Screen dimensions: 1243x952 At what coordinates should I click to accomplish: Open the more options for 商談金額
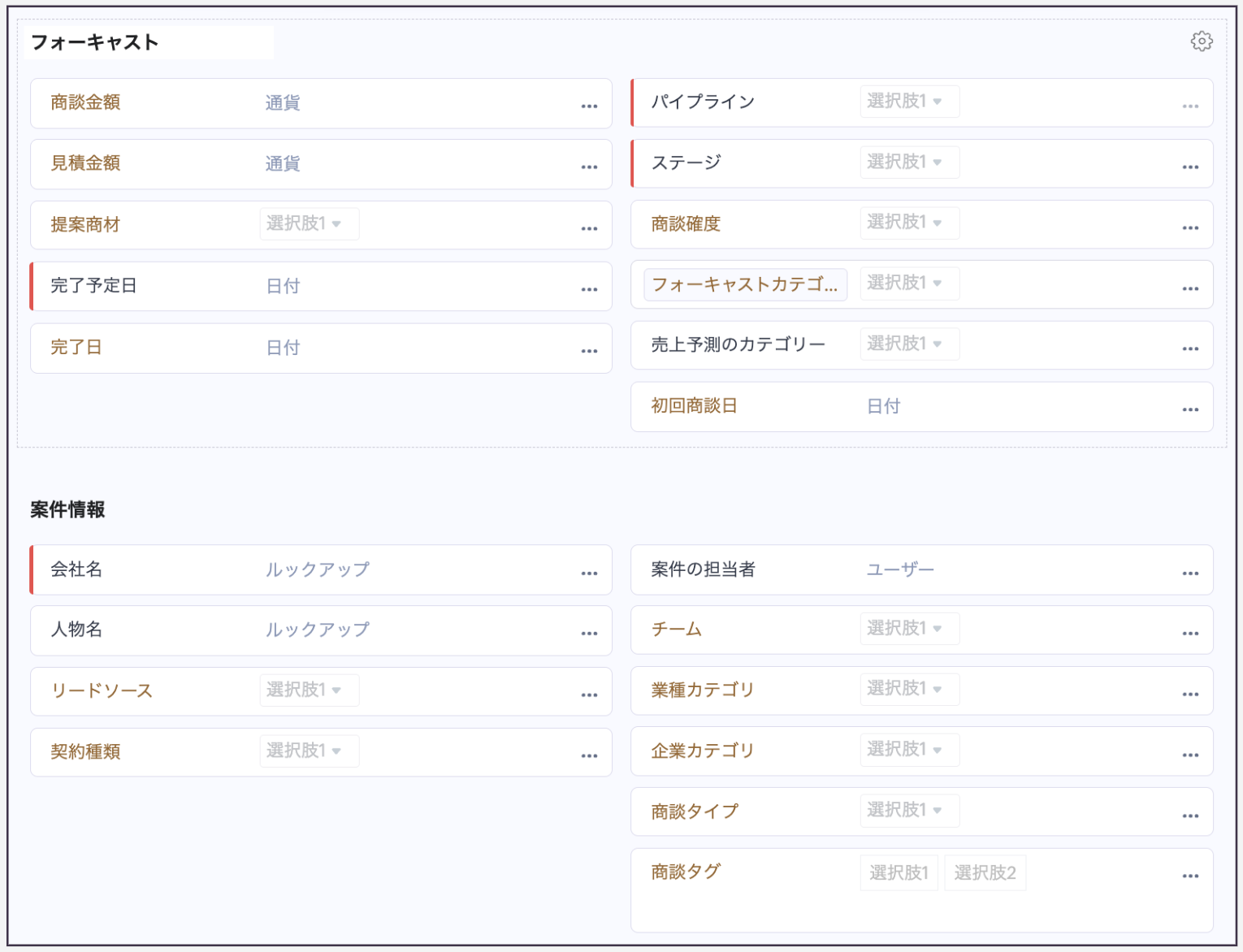click(x=589, y=106)
